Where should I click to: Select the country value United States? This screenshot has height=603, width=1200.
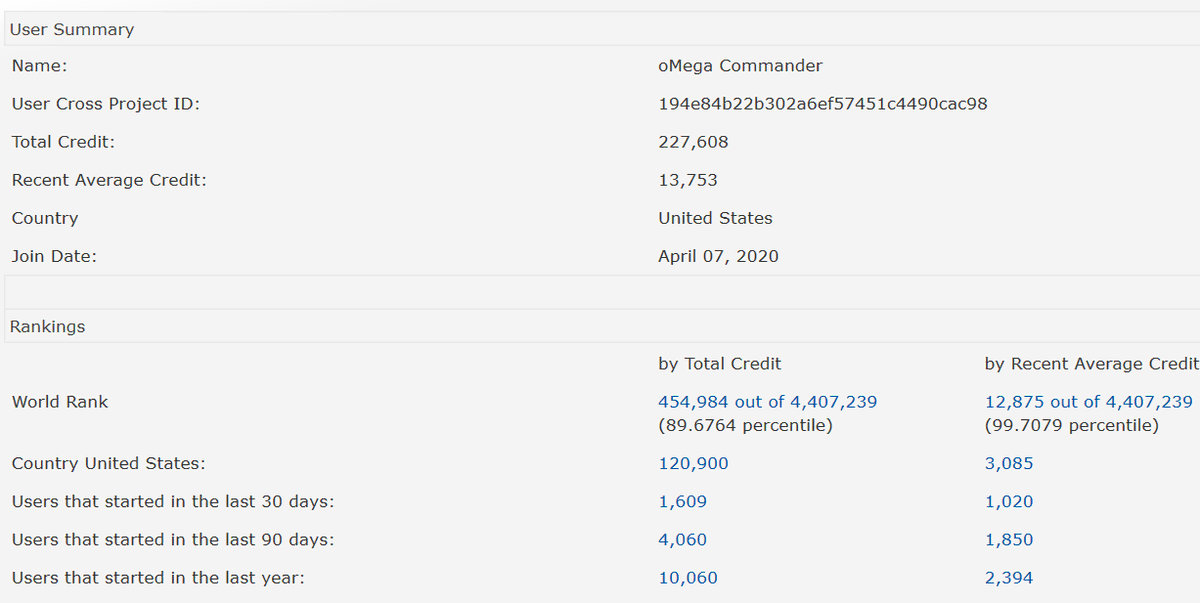(715, 218)
